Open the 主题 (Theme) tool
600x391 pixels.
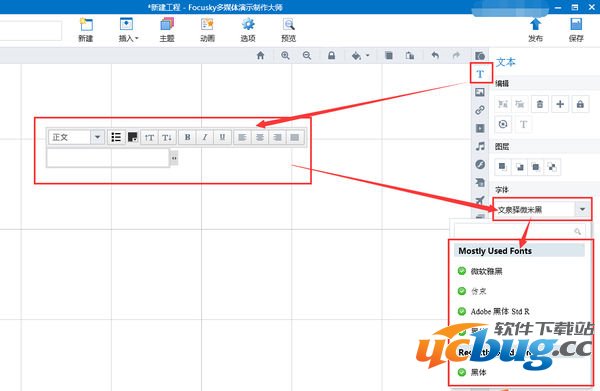tap(167, 29)
